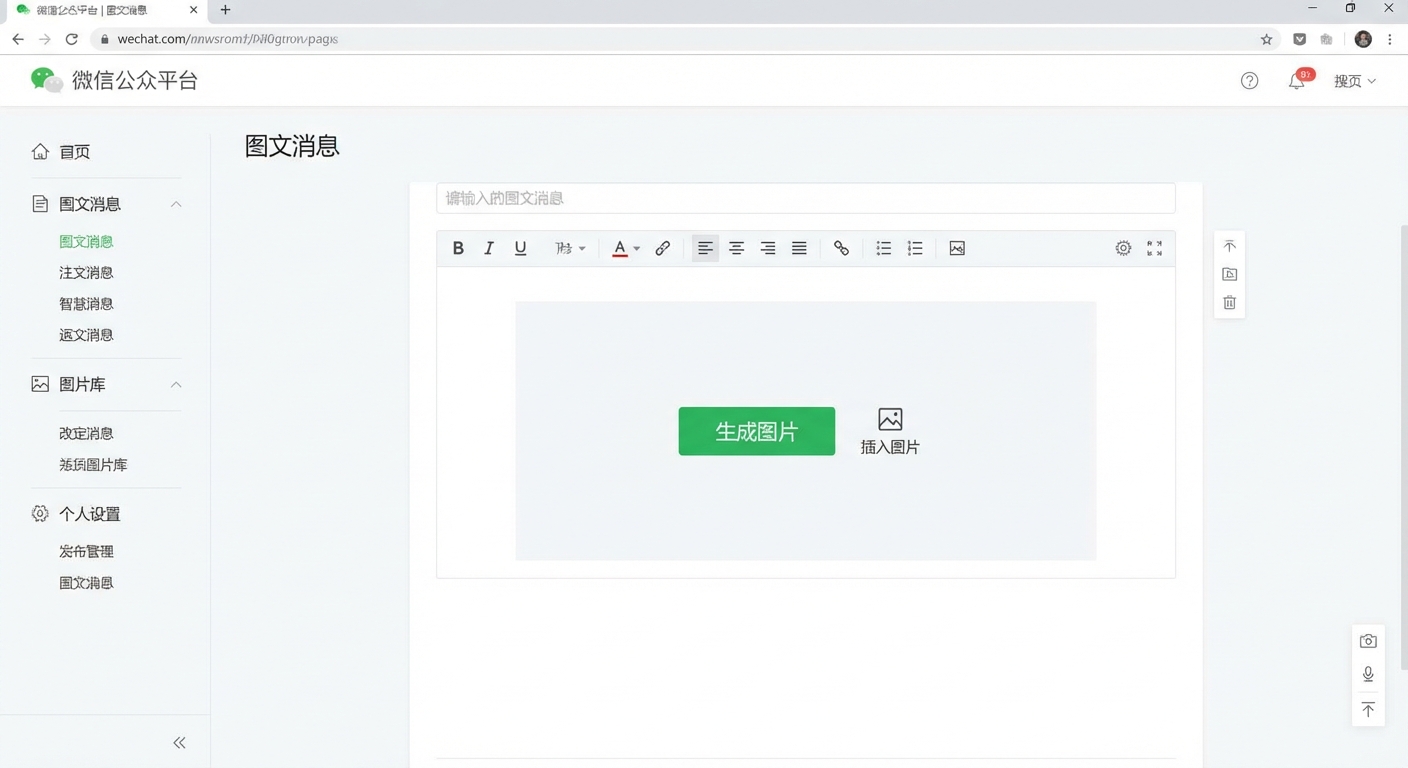1408x768 pixels.
Task: Select the 智慧消息 sidebar sub-item
Action: click(x=86, y=303)
